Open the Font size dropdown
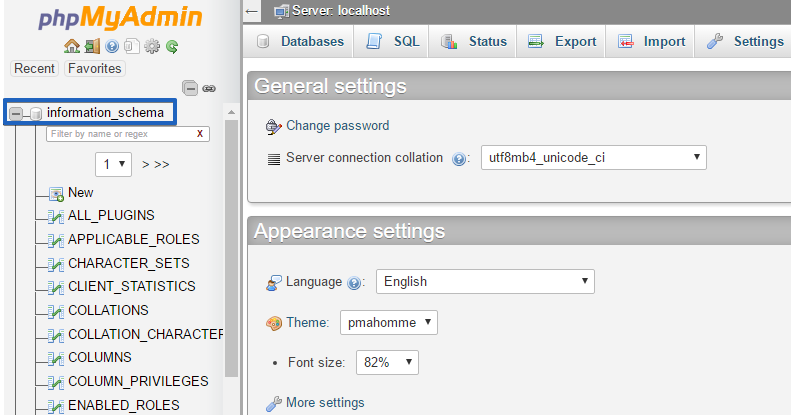 pyautogui.click(x=387, y=362)
